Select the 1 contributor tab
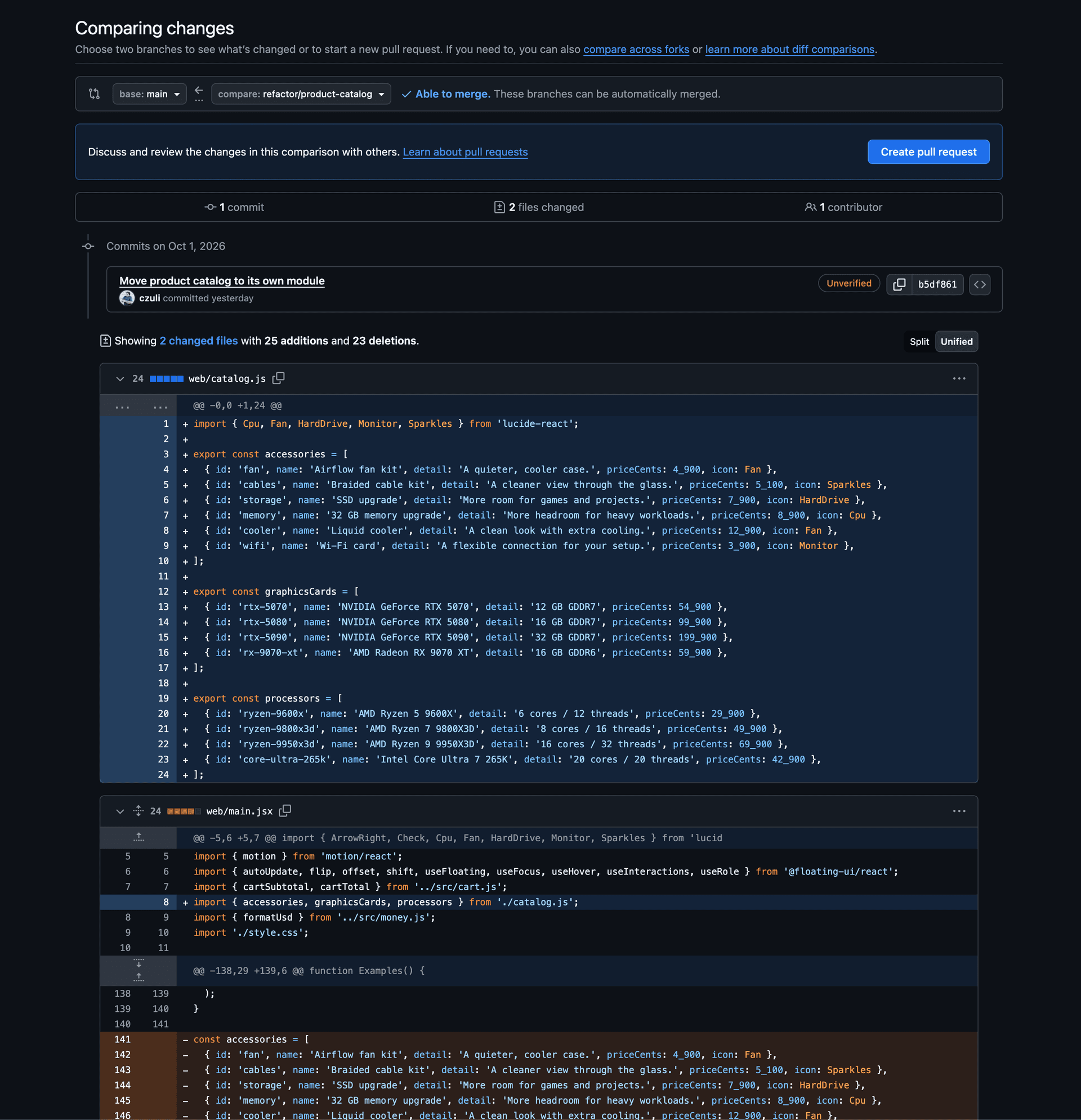The height and width of the screenshot is (1120, 1081). tap(843, 207)
